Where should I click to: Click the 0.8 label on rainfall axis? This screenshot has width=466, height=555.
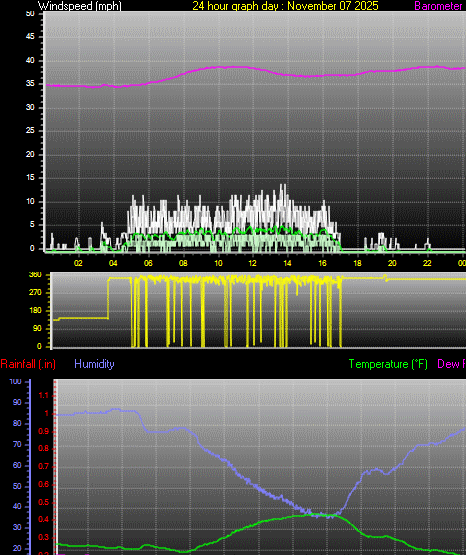pos(43,449)
